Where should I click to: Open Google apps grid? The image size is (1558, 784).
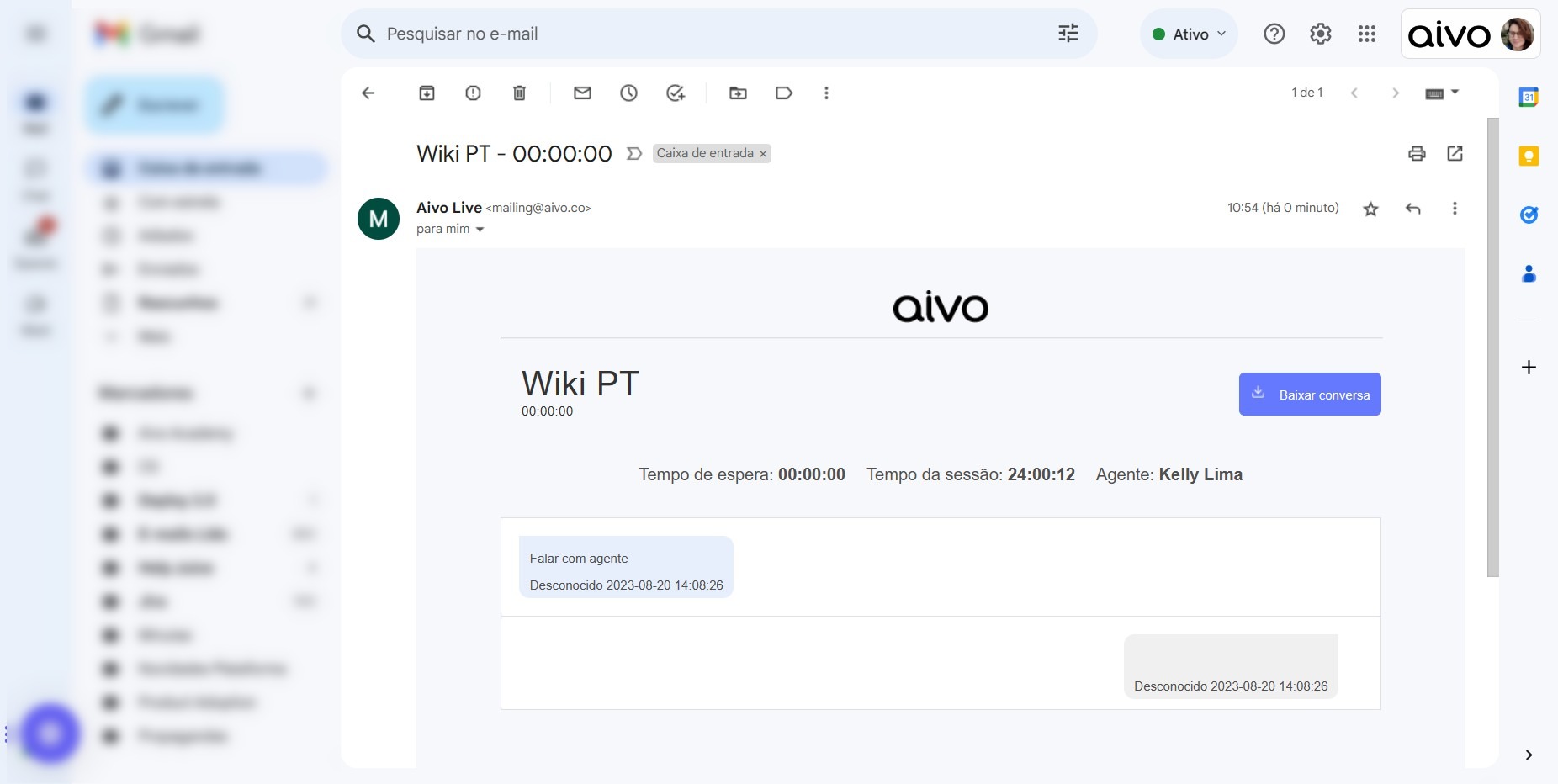(1366, 34)
